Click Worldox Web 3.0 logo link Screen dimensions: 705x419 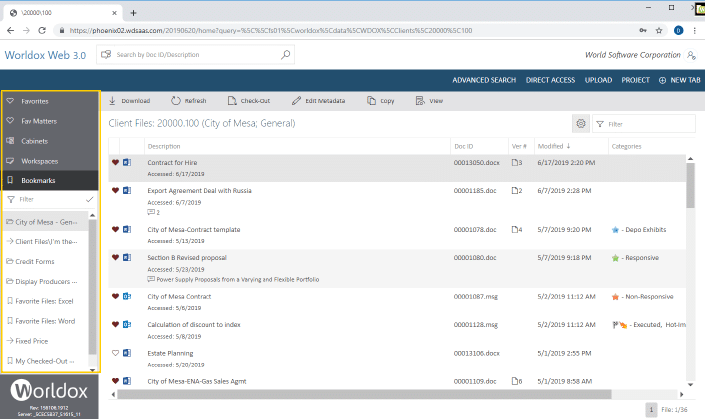[x=45, y=55]
